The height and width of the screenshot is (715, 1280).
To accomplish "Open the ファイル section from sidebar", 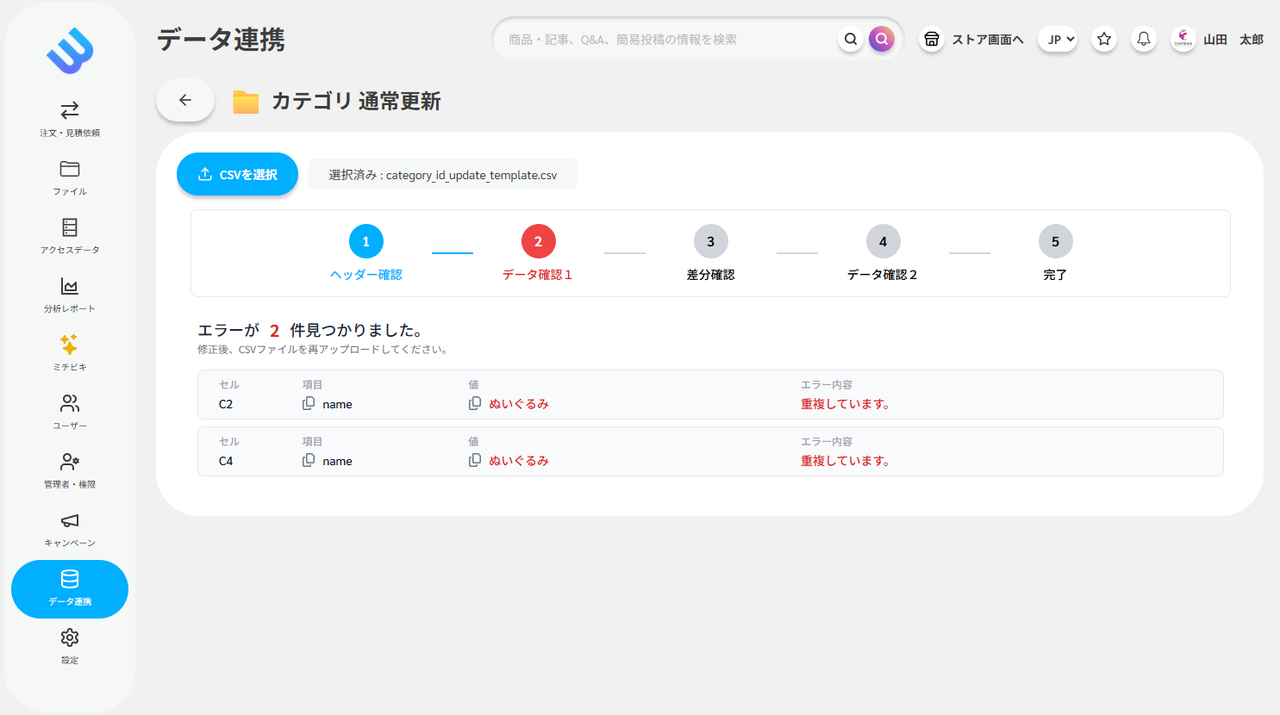I will 69,177.
